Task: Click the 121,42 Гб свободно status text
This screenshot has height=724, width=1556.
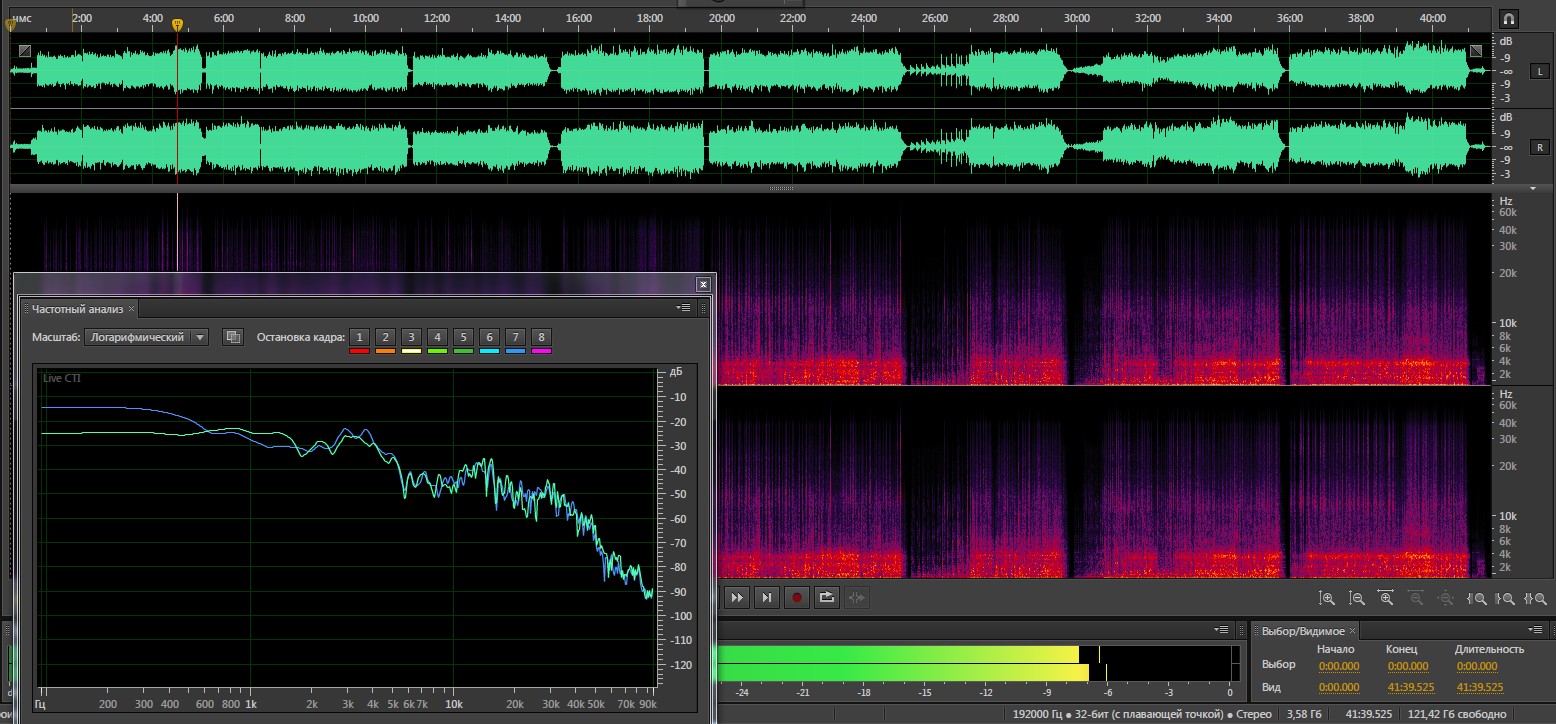Action: pyautogui.click(x=1458, y=714)
